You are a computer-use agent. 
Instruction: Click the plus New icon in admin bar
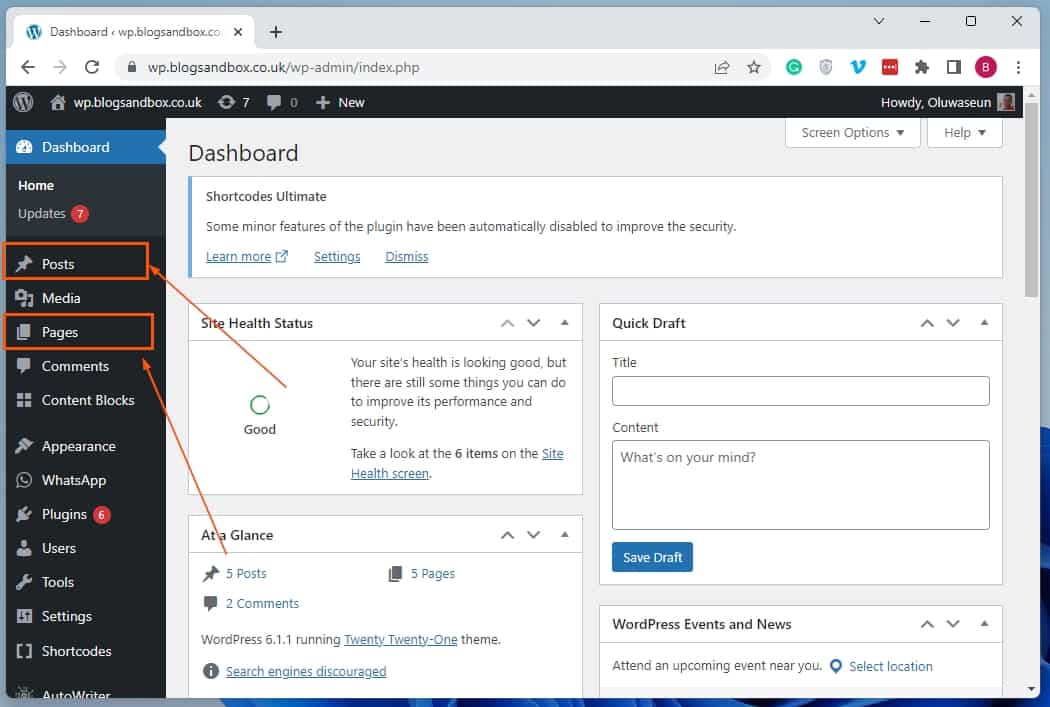click(x=323, y=102)
